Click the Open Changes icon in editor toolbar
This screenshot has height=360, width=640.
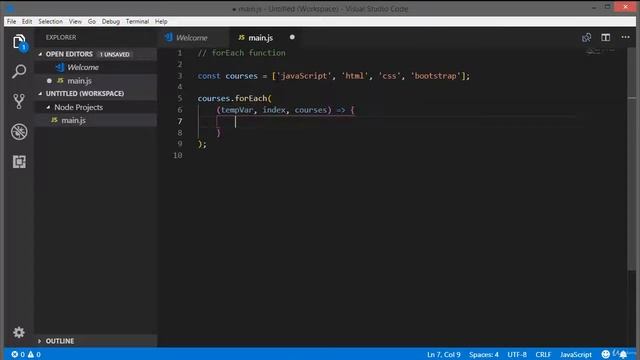pyautogui.click(x=586, y=38)
